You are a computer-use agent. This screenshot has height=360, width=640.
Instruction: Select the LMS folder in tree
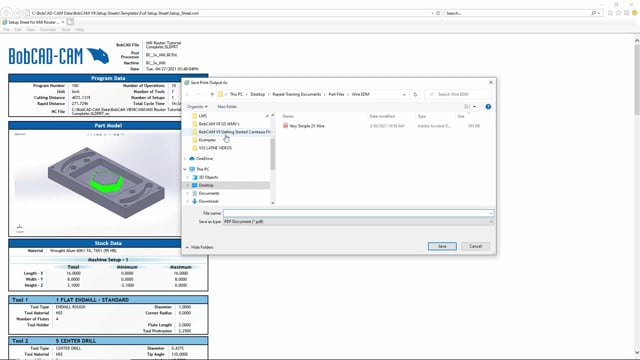tap(202, 116)
